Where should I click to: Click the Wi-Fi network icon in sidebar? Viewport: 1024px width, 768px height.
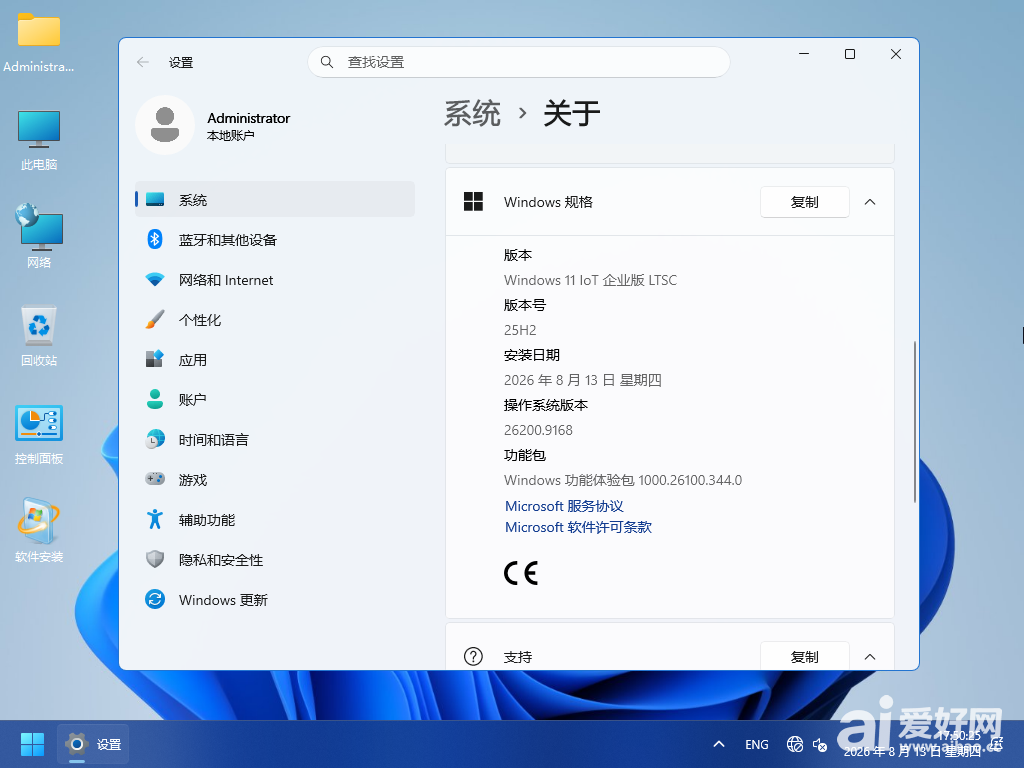tap(155, 280)
